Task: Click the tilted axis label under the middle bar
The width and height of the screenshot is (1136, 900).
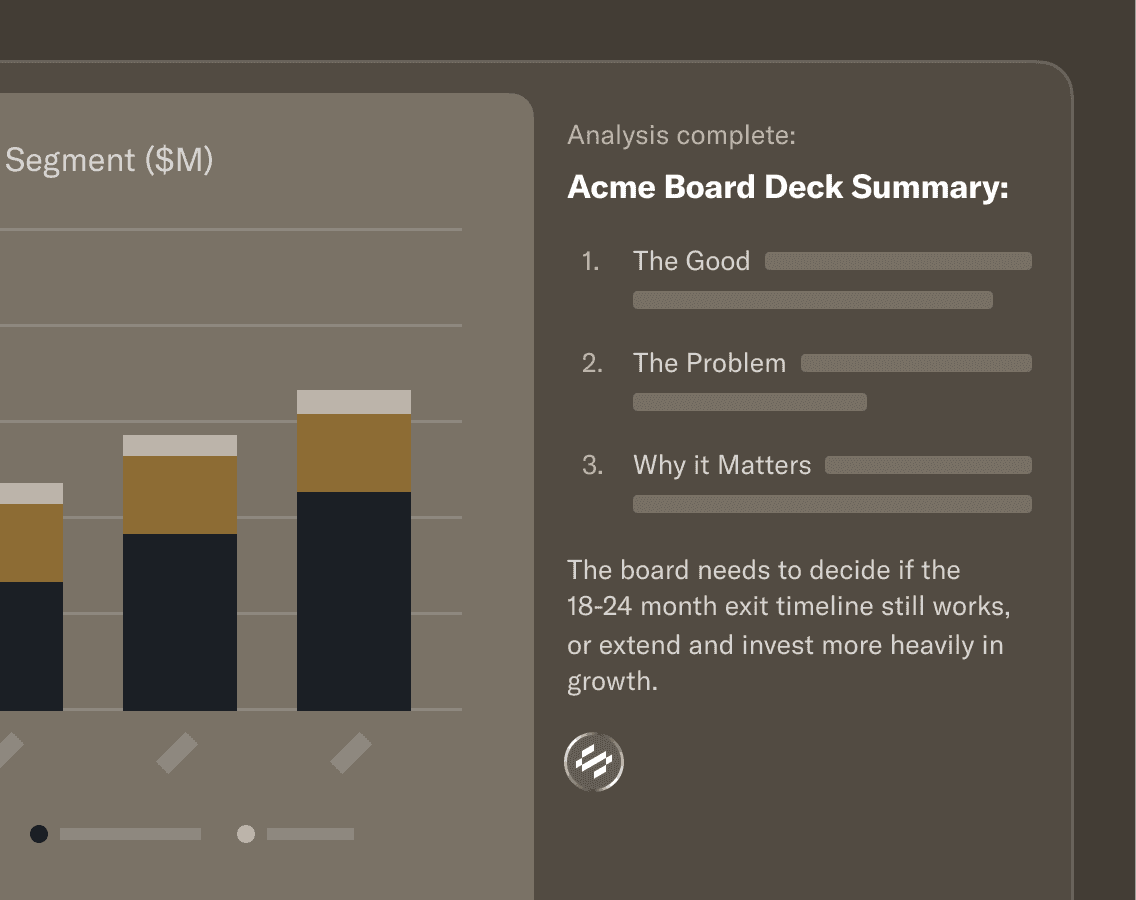Action: tap(178, 752)
